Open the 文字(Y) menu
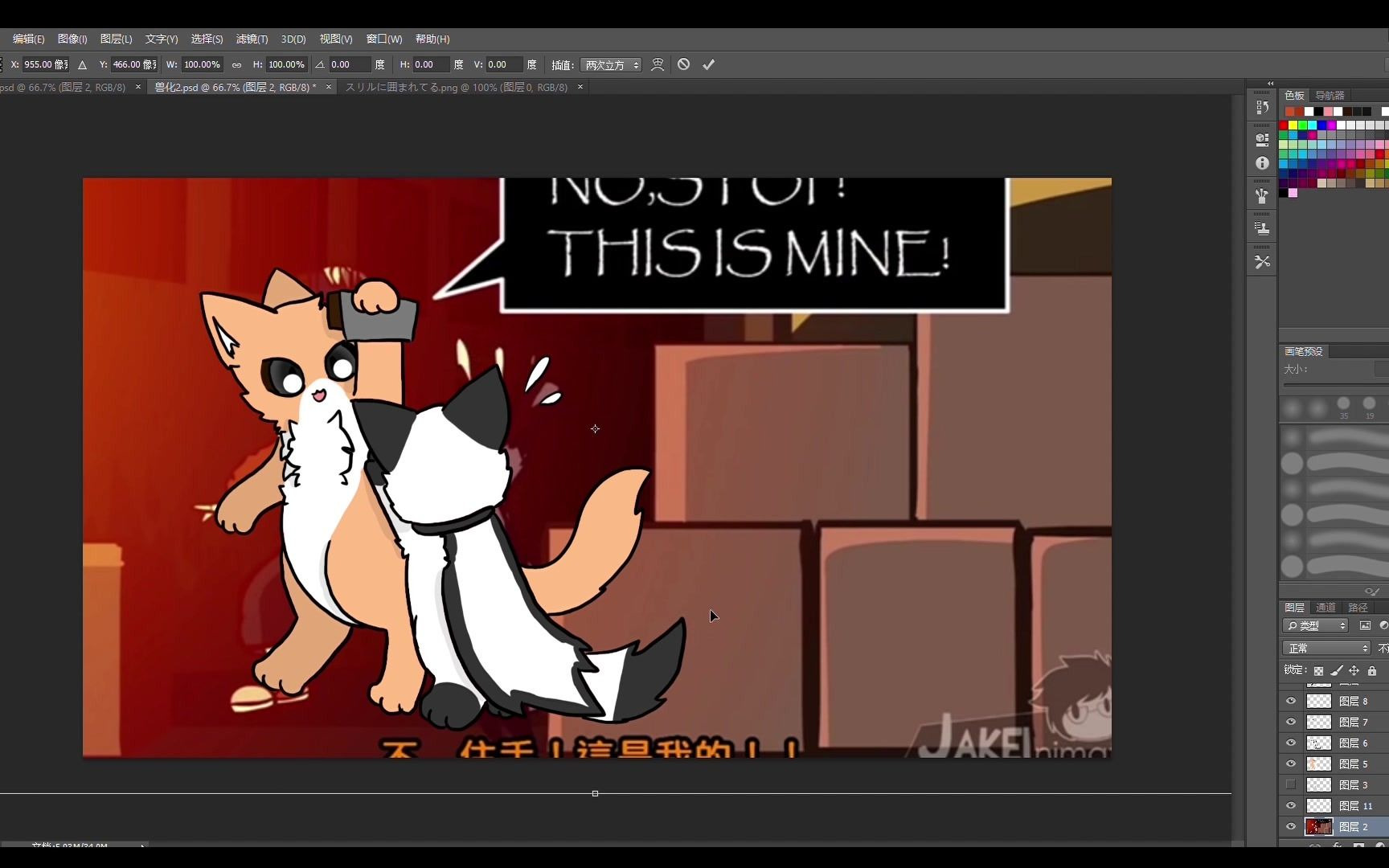Screen dimensions: 1389x868 click(162, 39)
